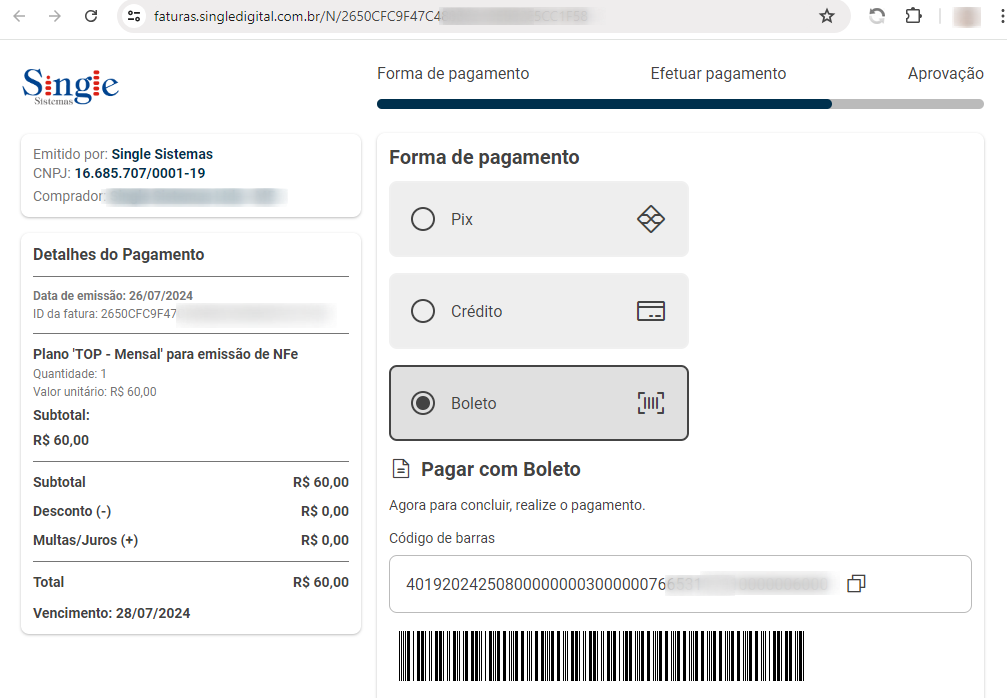Click the Código de barras text field
Viewport: 1007px width, 698px height.
click(680, 584)
